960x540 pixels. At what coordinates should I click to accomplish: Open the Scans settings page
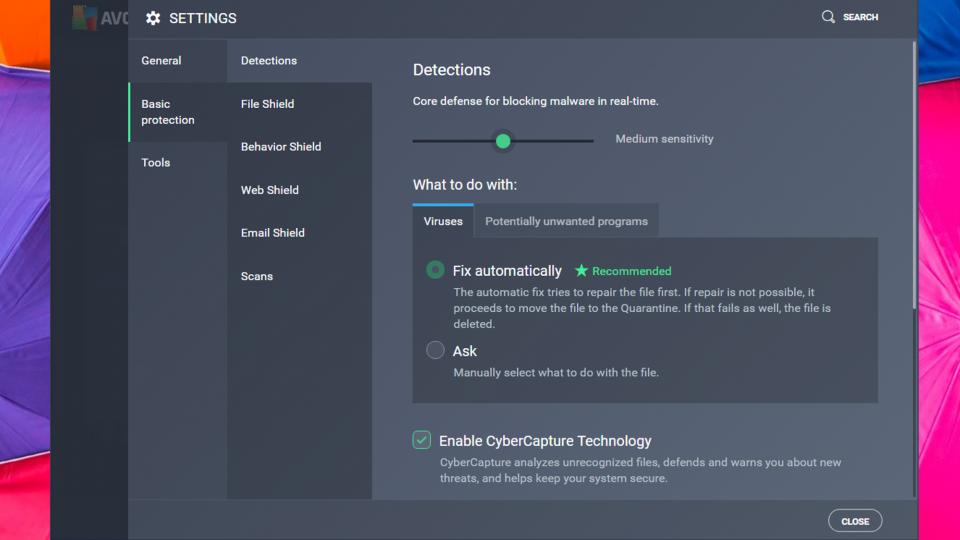[257, 276]
